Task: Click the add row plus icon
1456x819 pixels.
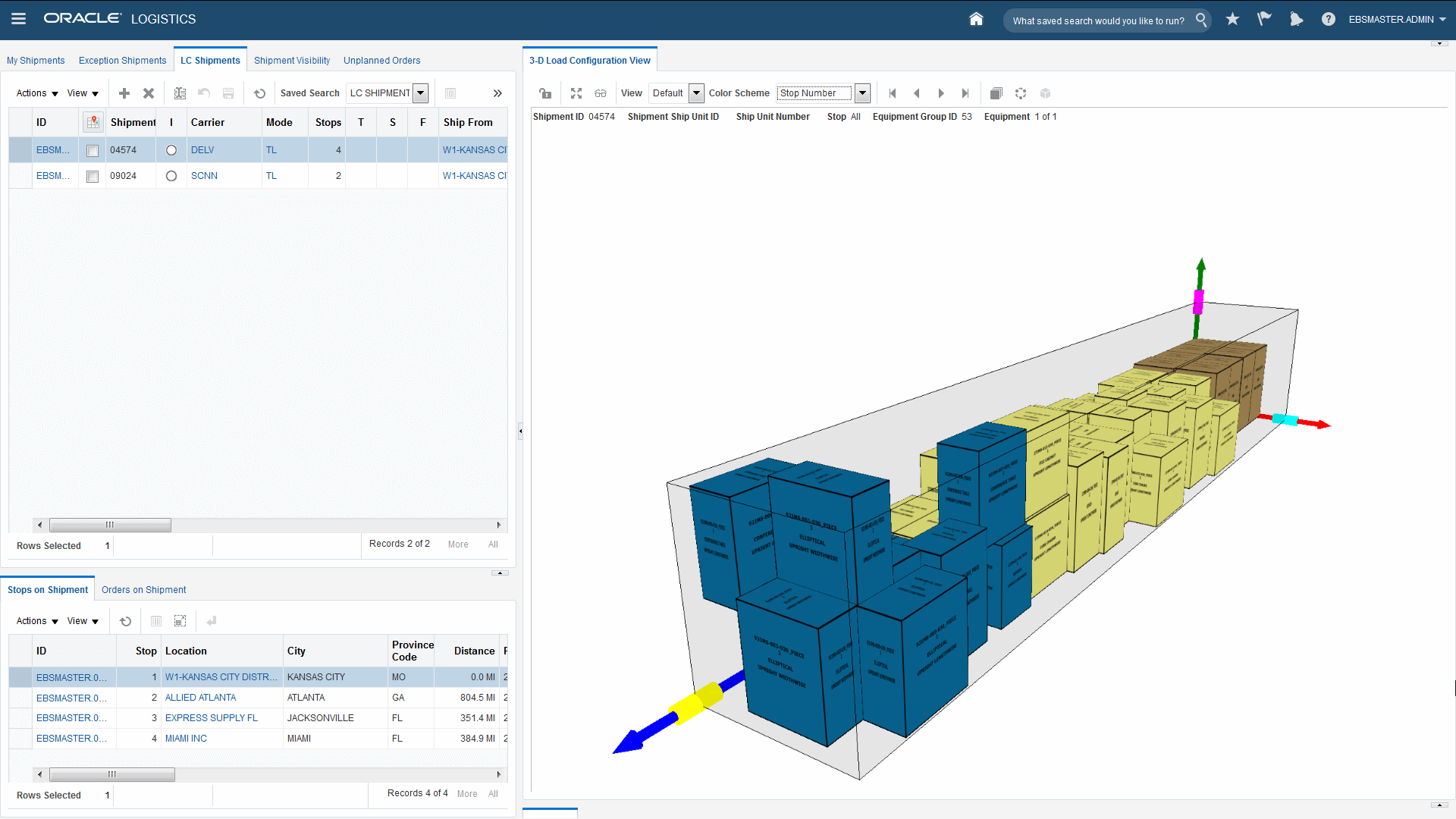Action: point(124,93)
